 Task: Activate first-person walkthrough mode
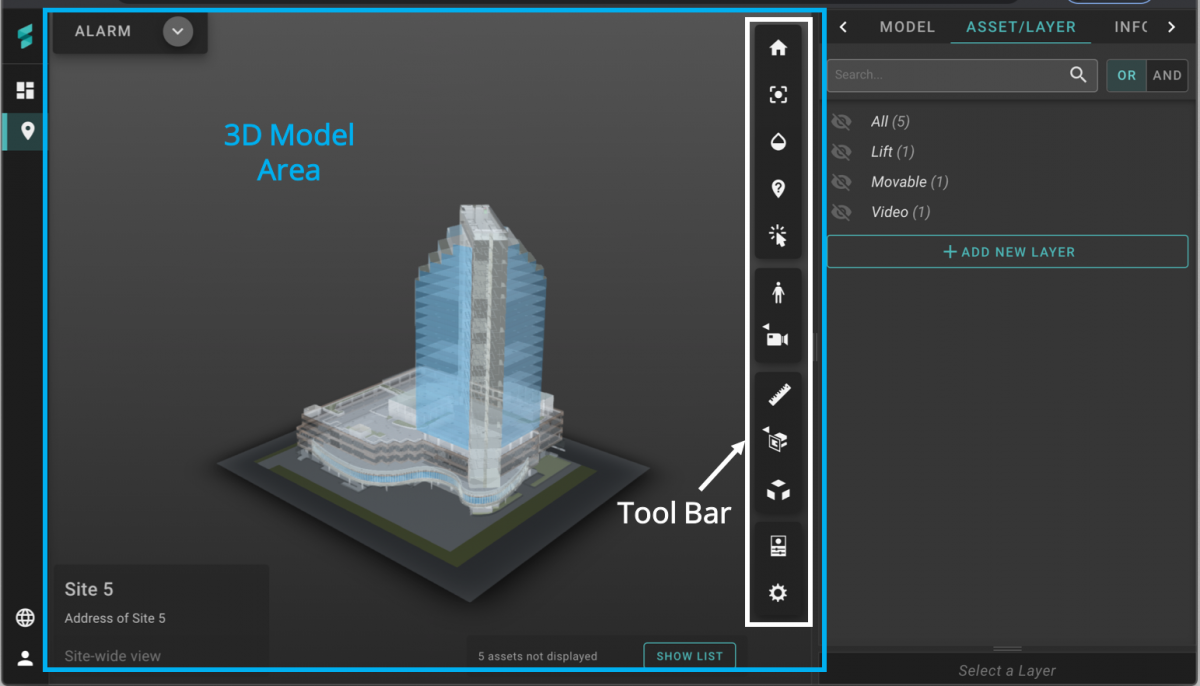point(778,291)
